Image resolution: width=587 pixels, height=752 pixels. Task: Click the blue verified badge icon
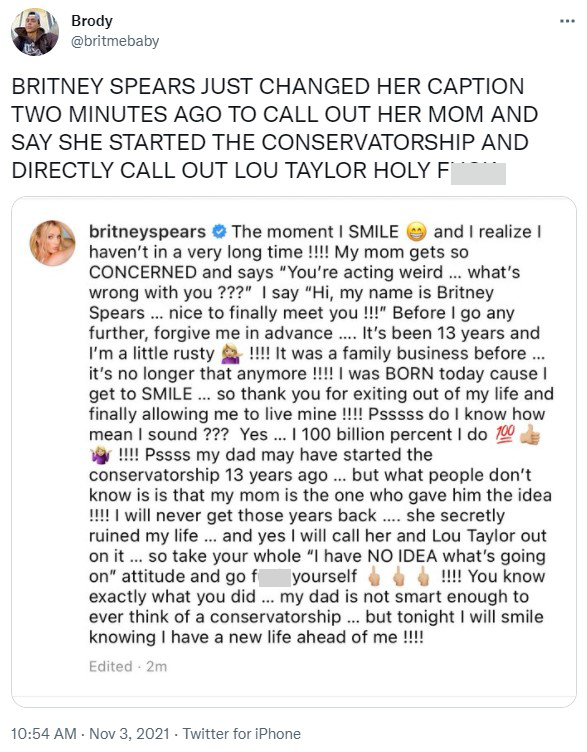click(219, 232)
